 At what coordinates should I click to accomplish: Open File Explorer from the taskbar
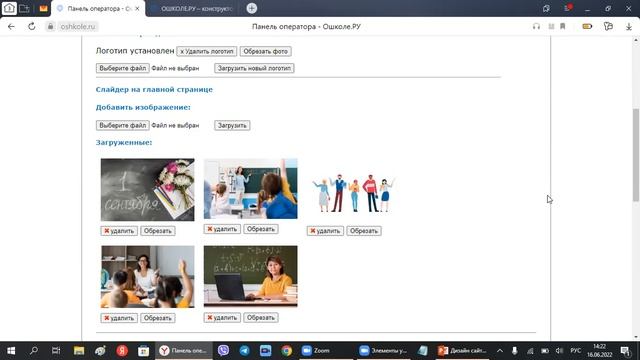tap(79, 351)
